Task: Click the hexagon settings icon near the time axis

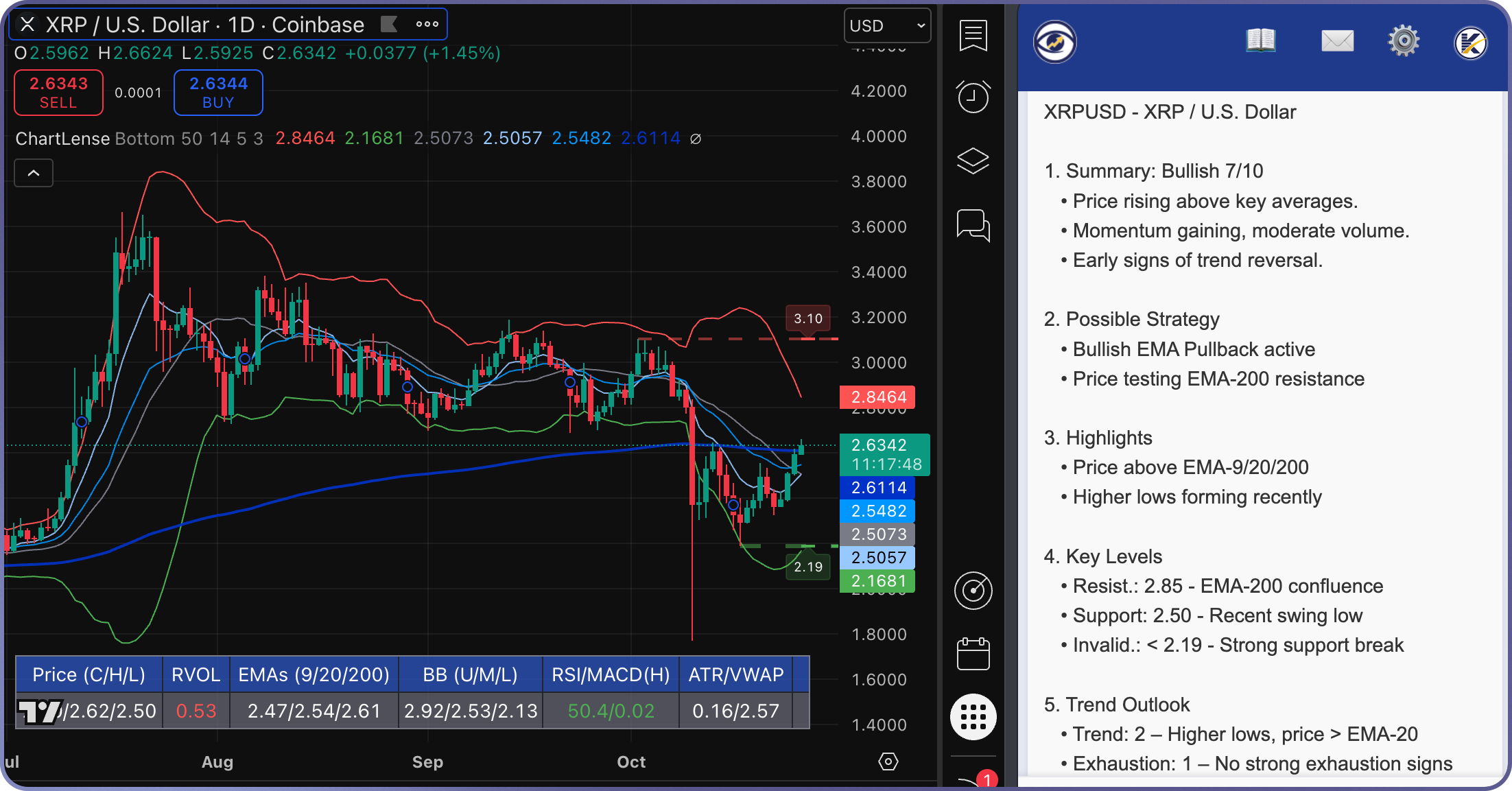Action: 888,762
